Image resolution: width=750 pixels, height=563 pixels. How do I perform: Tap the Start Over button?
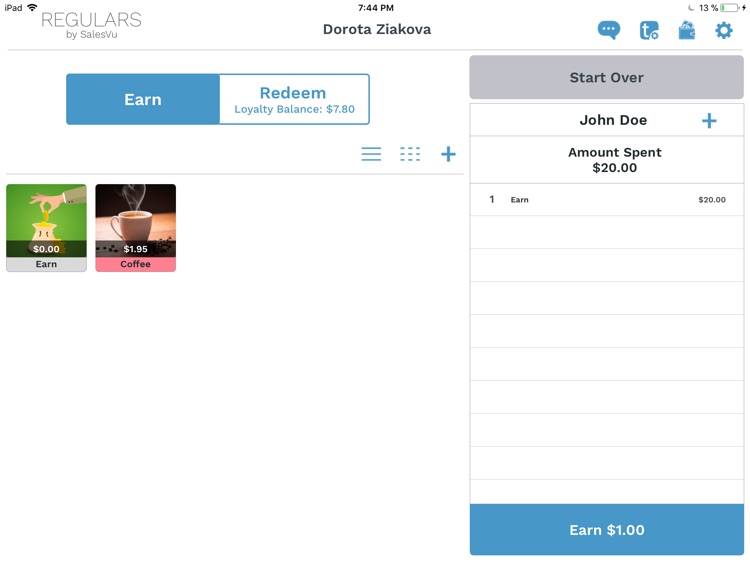[x=607, y=77]
